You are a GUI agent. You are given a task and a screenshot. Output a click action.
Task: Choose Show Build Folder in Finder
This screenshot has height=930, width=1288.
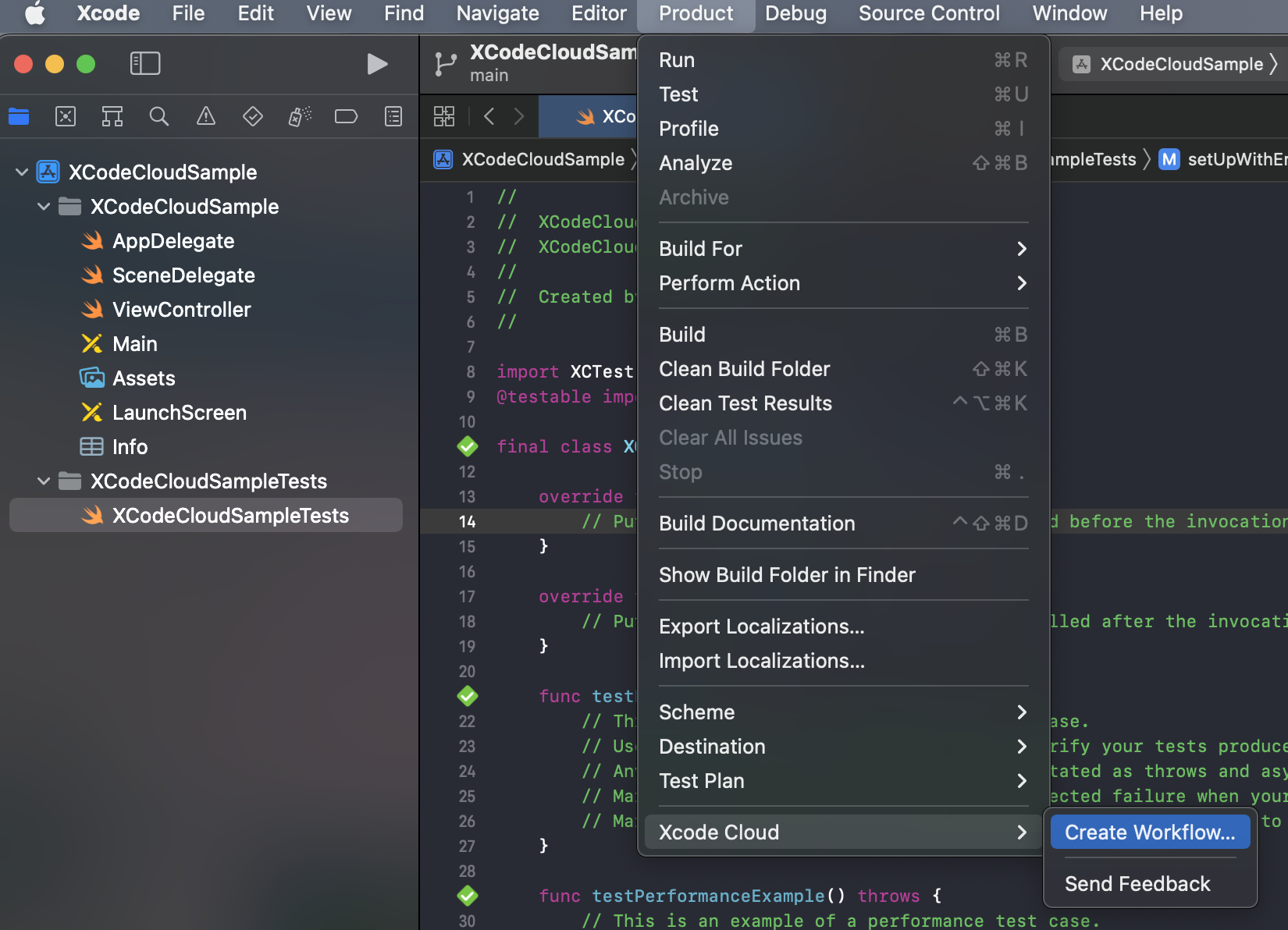843,575
